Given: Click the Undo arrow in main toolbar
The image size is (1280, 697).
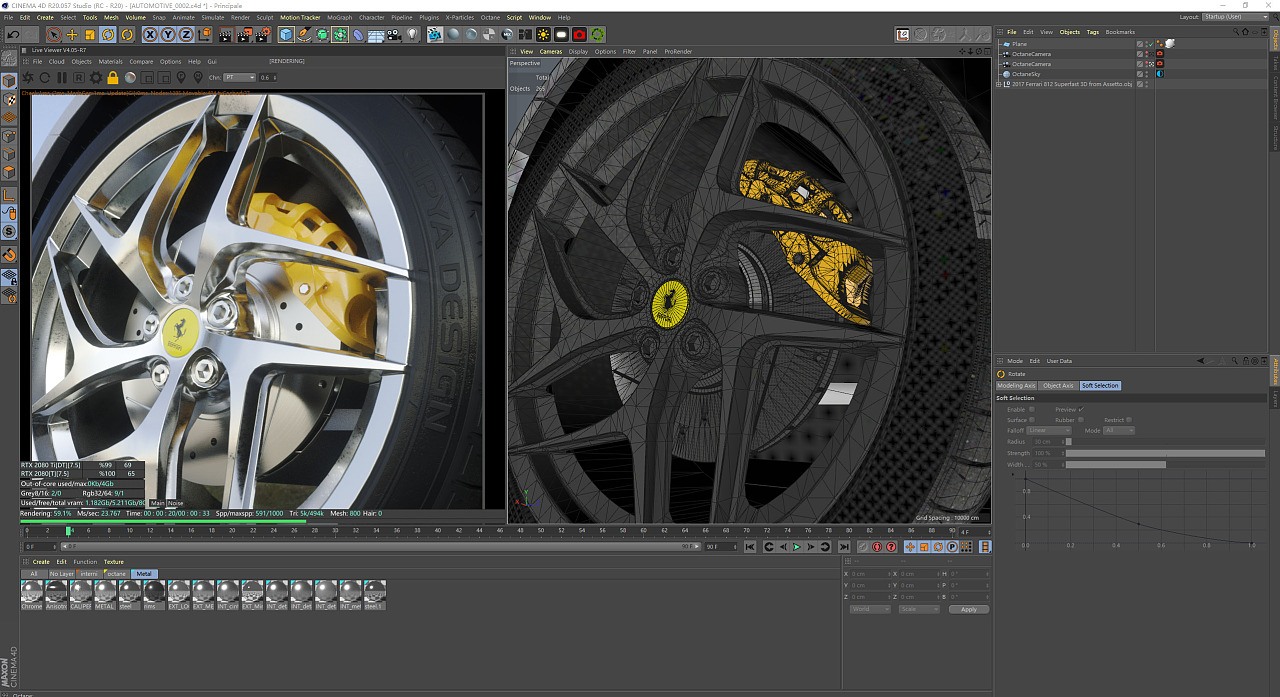Looking at the screenshot, I should tap(13, 35).
